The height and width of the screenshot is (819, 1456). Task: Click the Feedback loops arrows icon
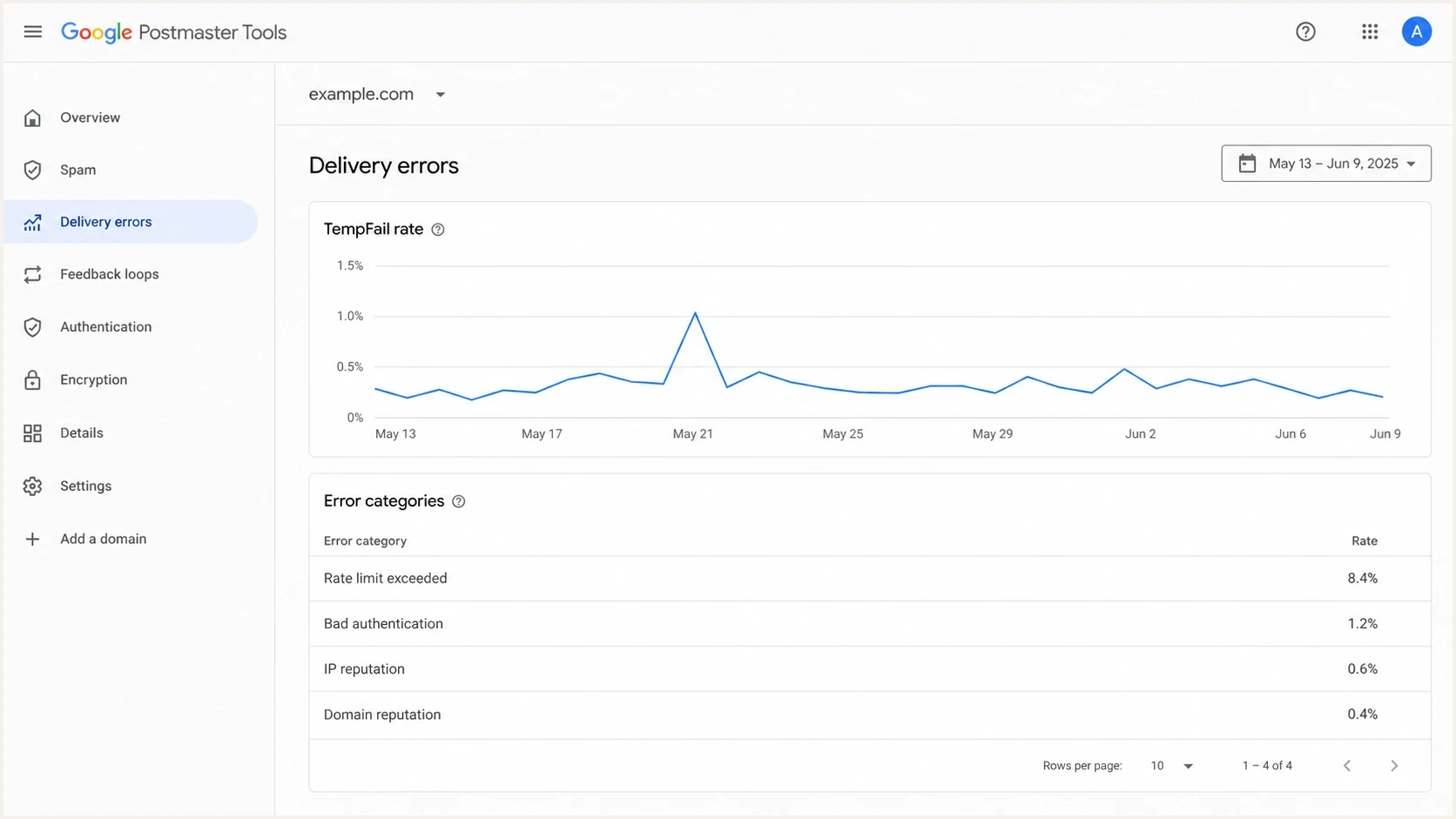[x=33, y=274]
